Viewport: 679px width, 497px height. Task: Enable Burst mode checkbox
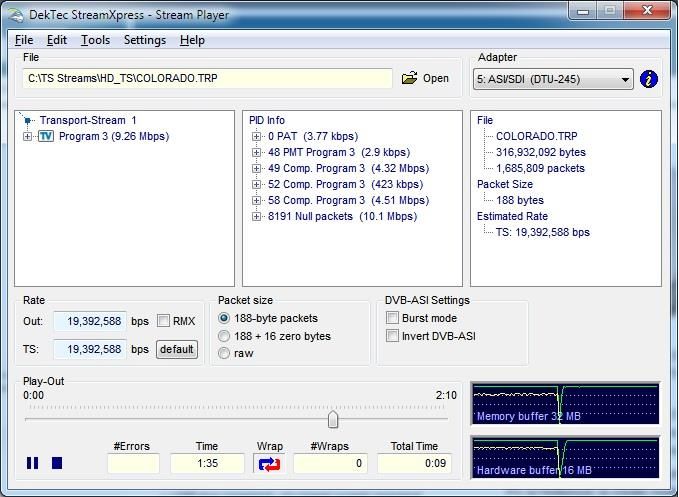[x=392, y=318]
